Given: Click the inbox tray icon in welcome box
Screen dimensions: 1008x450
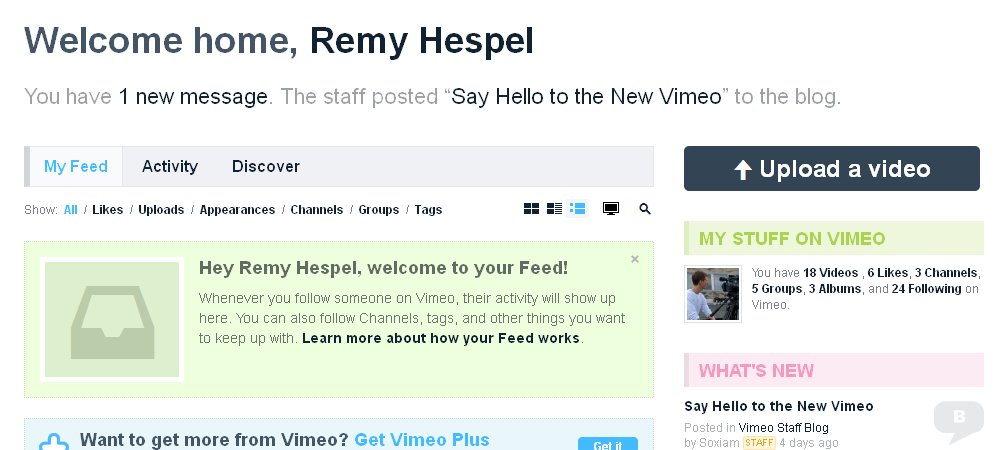Looking at the screenshot, I should pyautogui.click(x=112, y=319).
